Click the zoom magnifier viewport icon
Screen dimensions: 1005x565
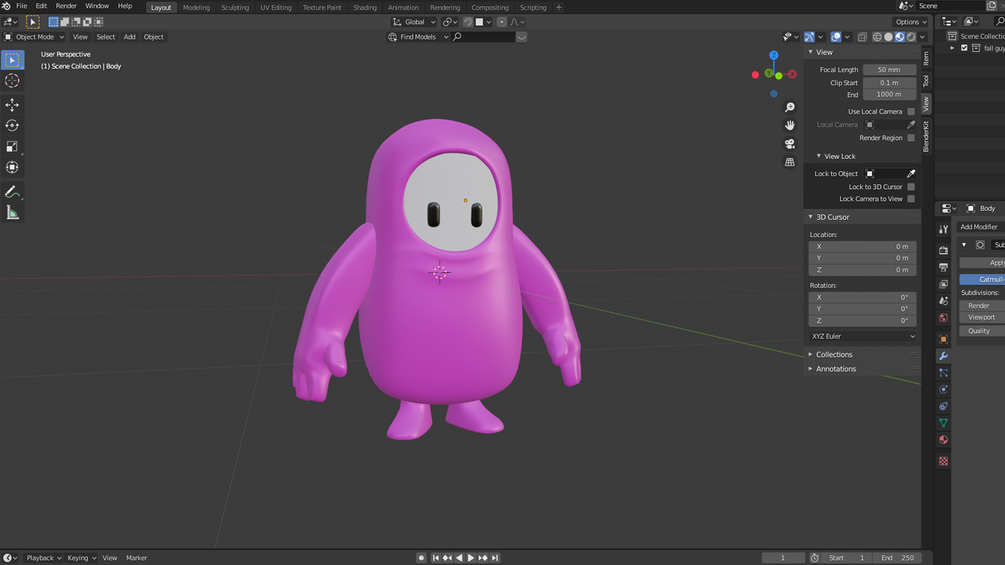click(x=790, y=107)
